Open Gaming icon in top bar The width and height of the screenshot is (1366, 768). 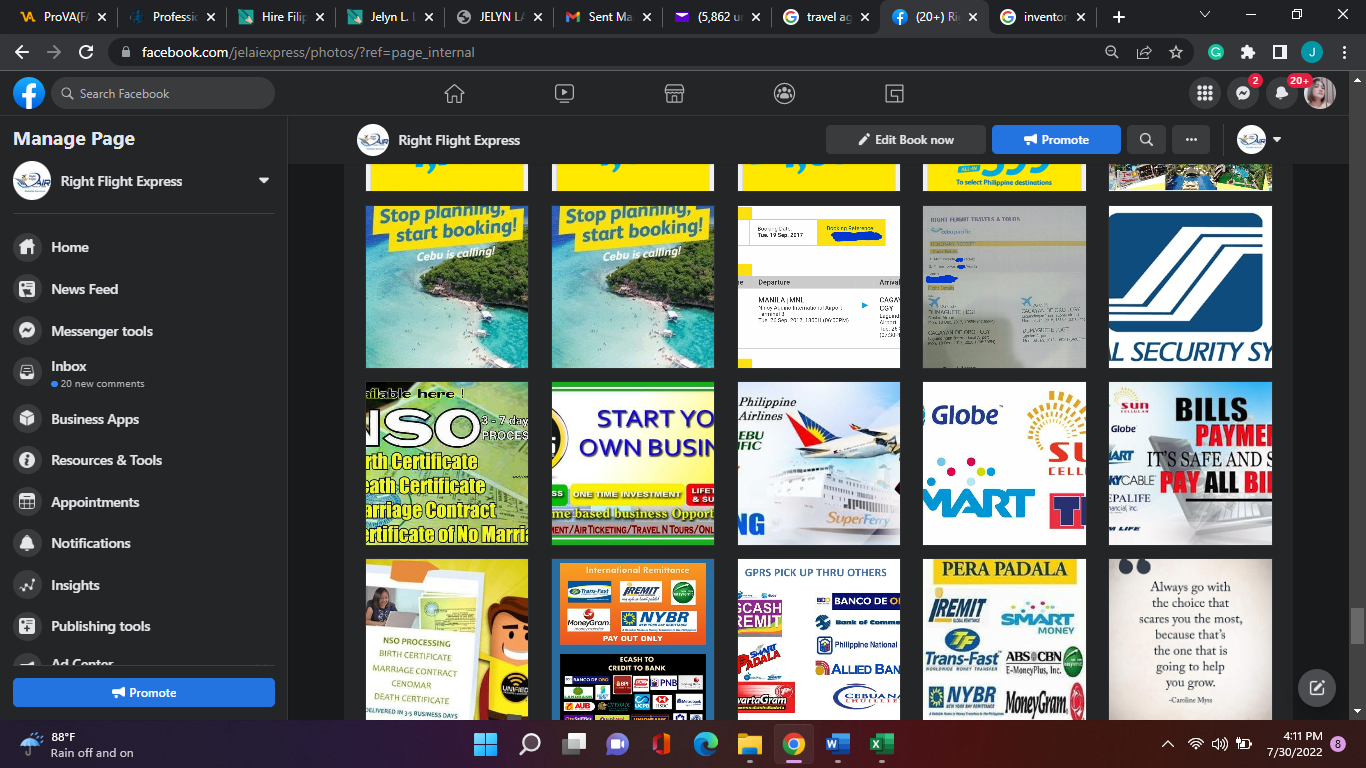894,93
